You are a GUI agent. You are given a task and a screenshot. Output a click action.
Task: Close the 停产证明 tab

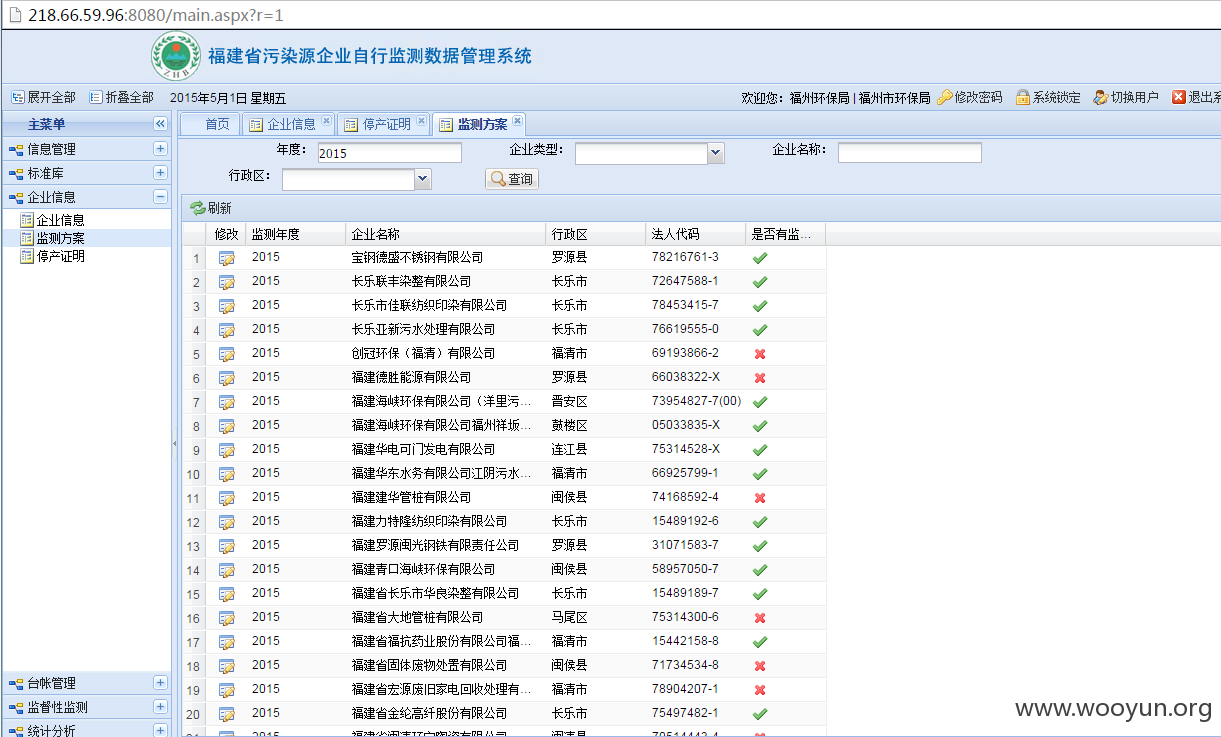(421, 122)
